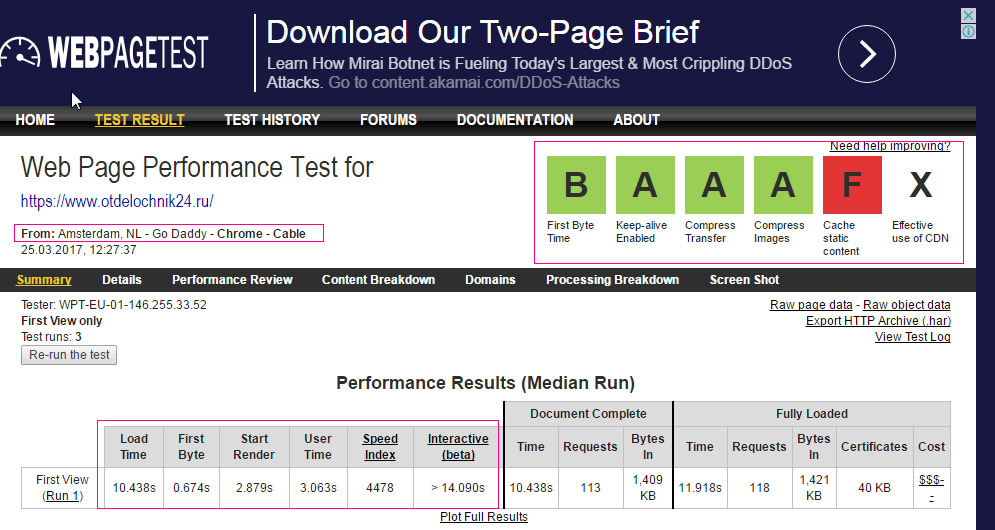Open the Processing Breakdown tab
Image resolution: width=995 pixels, height=530 pixels.
coord(612,280)
